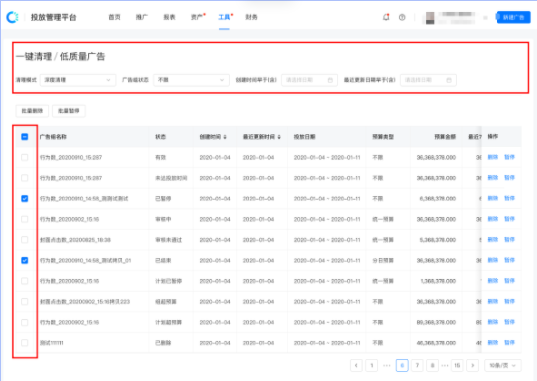Image resolution: width=537 pixels, height=381 pixels.
Task: Click the user avatar thumbnail
Action: 430,18
